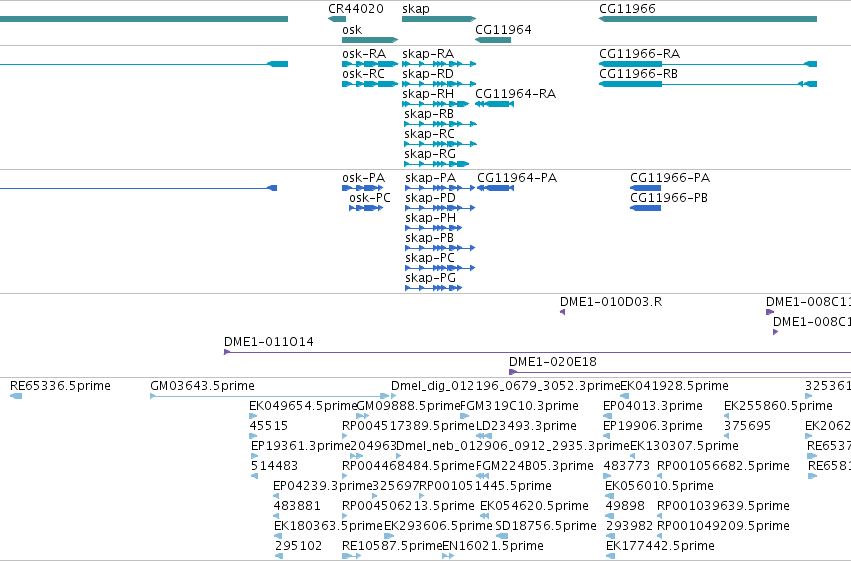Click the CG11964 gene label
Screen dimensions: 851x561
tap(503, 30)
